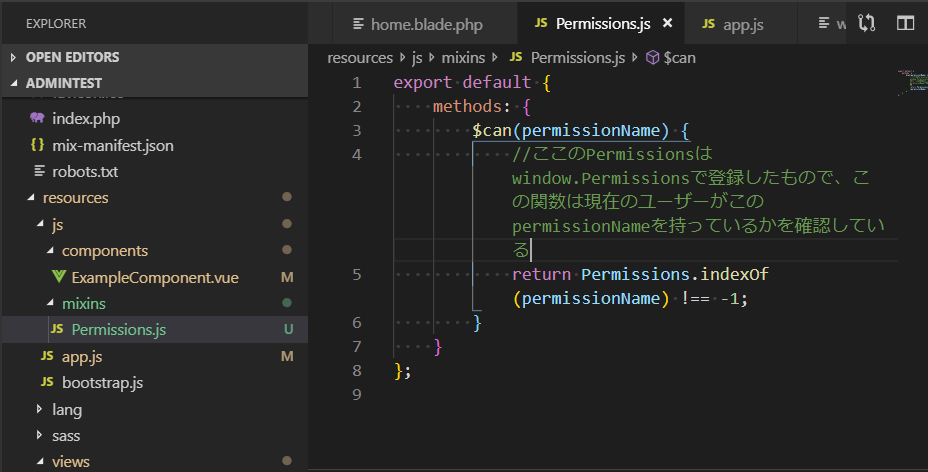Click line number 5 in the gutter

pos(357,274)
